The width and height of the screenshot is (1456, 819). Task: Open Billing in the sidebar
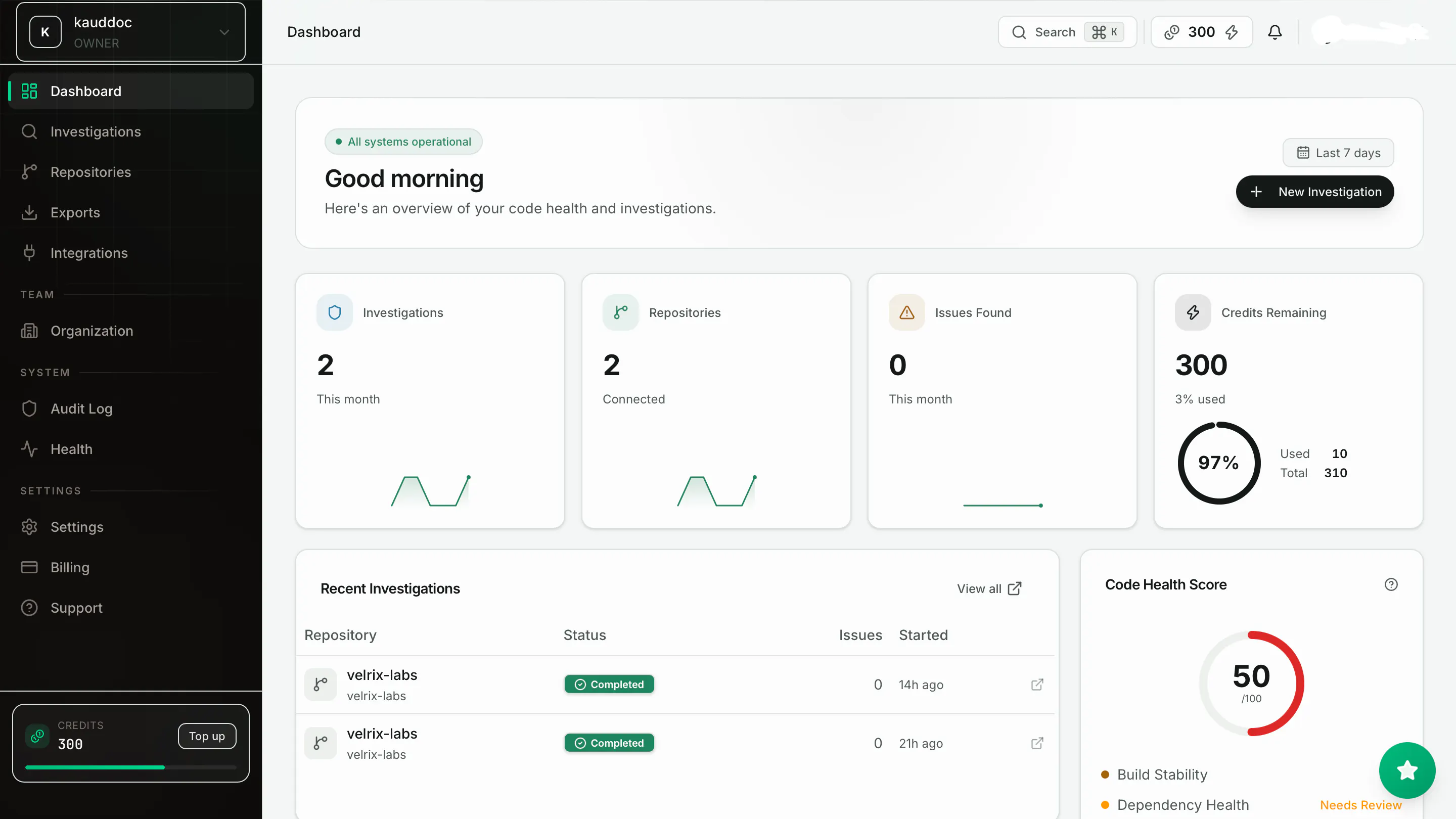(x=131, y=567)
